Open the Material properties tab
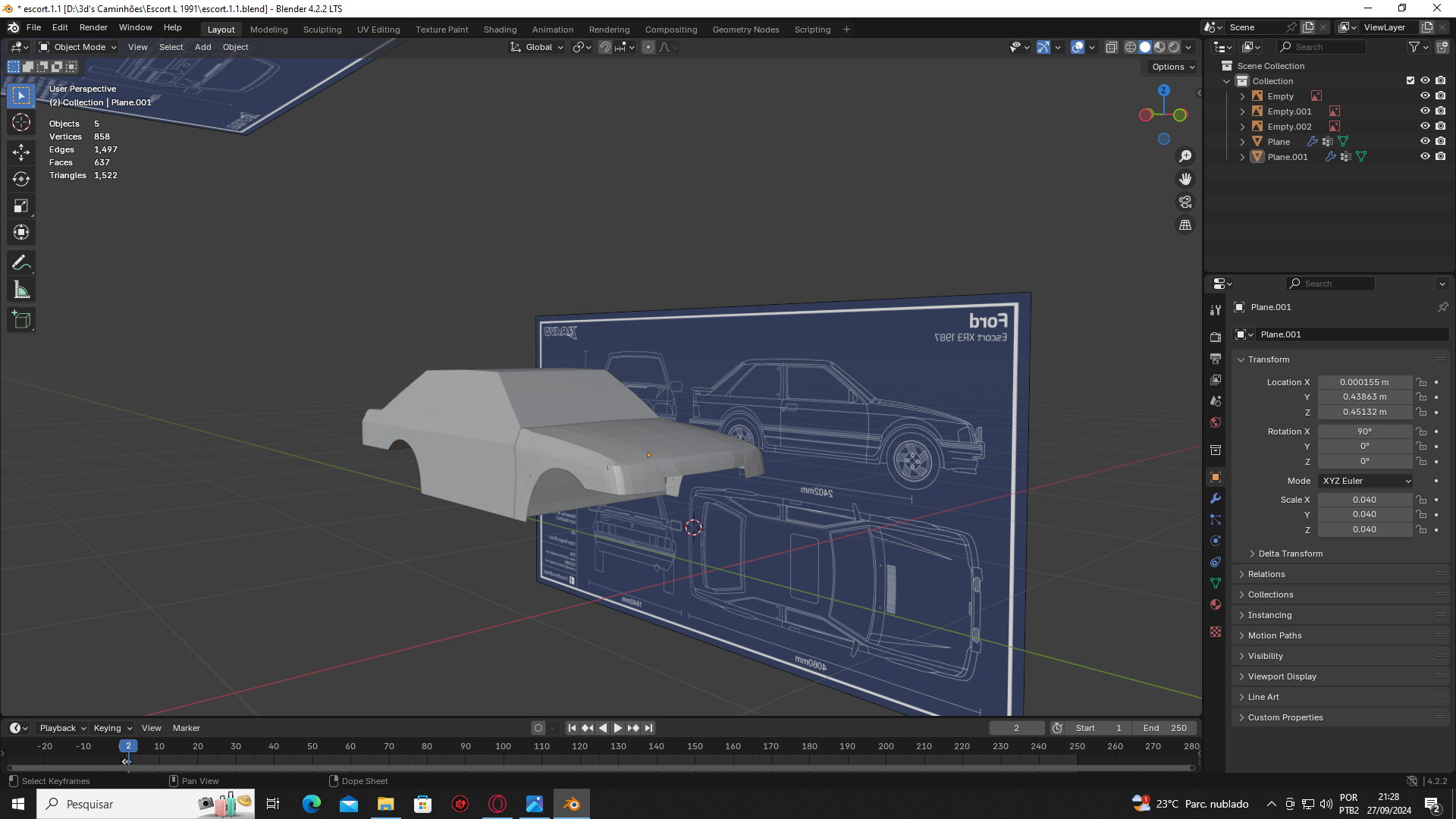 click(x=1216, y=604)
